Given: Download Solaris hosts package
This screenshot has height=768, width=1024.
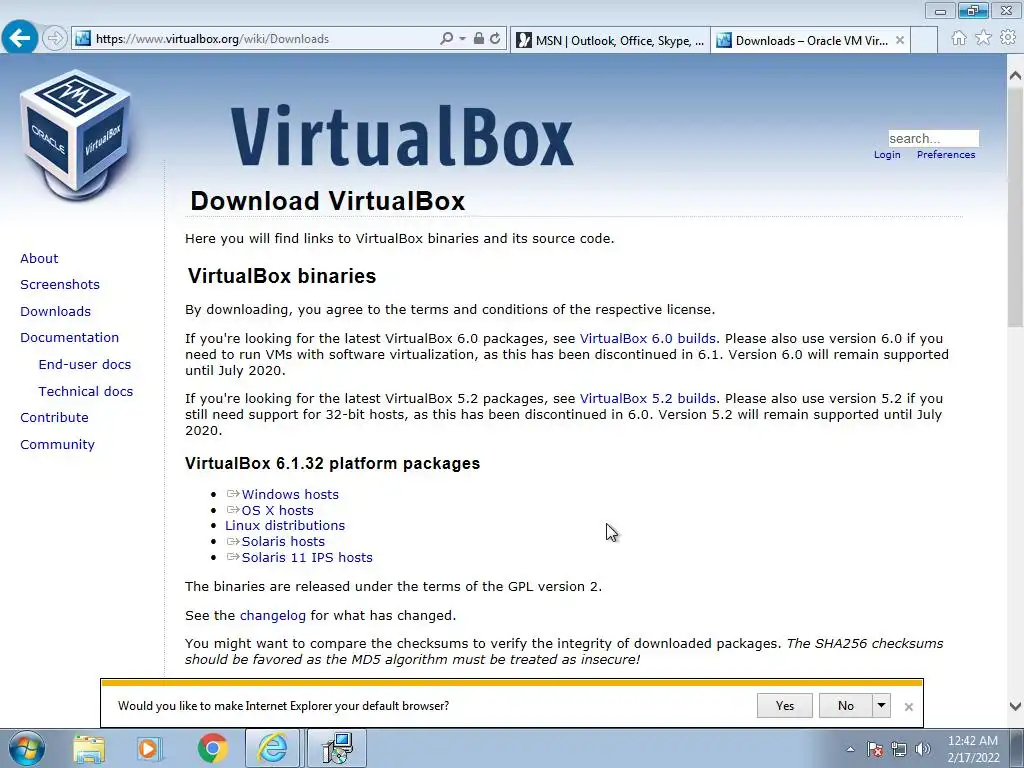Looking at the screenshot, I should click(x=283, y=541).
